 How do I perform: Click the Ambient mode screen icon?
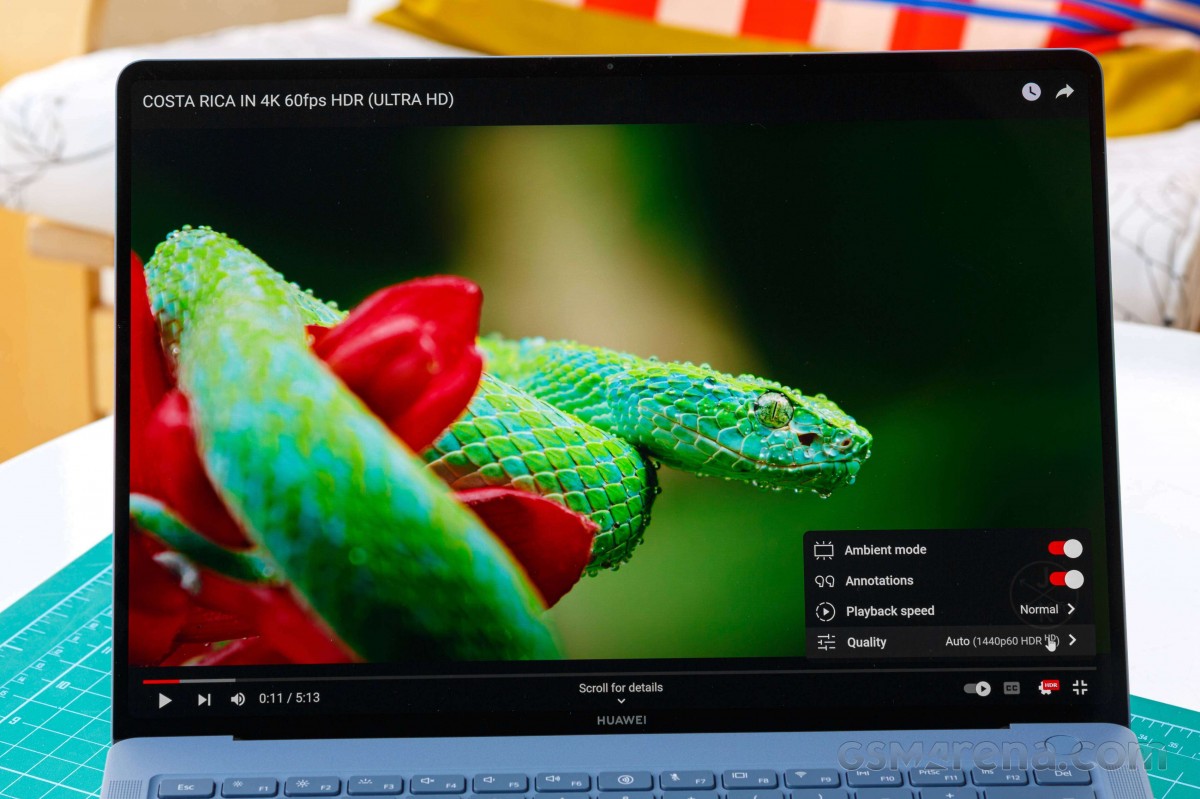(824, 549)
